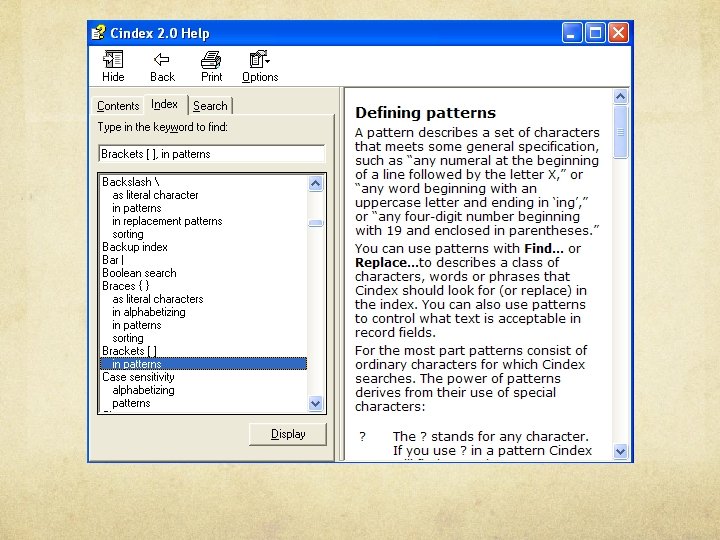Click the Hide toolbar icon

pyautogui.click(x=113, y=66)
